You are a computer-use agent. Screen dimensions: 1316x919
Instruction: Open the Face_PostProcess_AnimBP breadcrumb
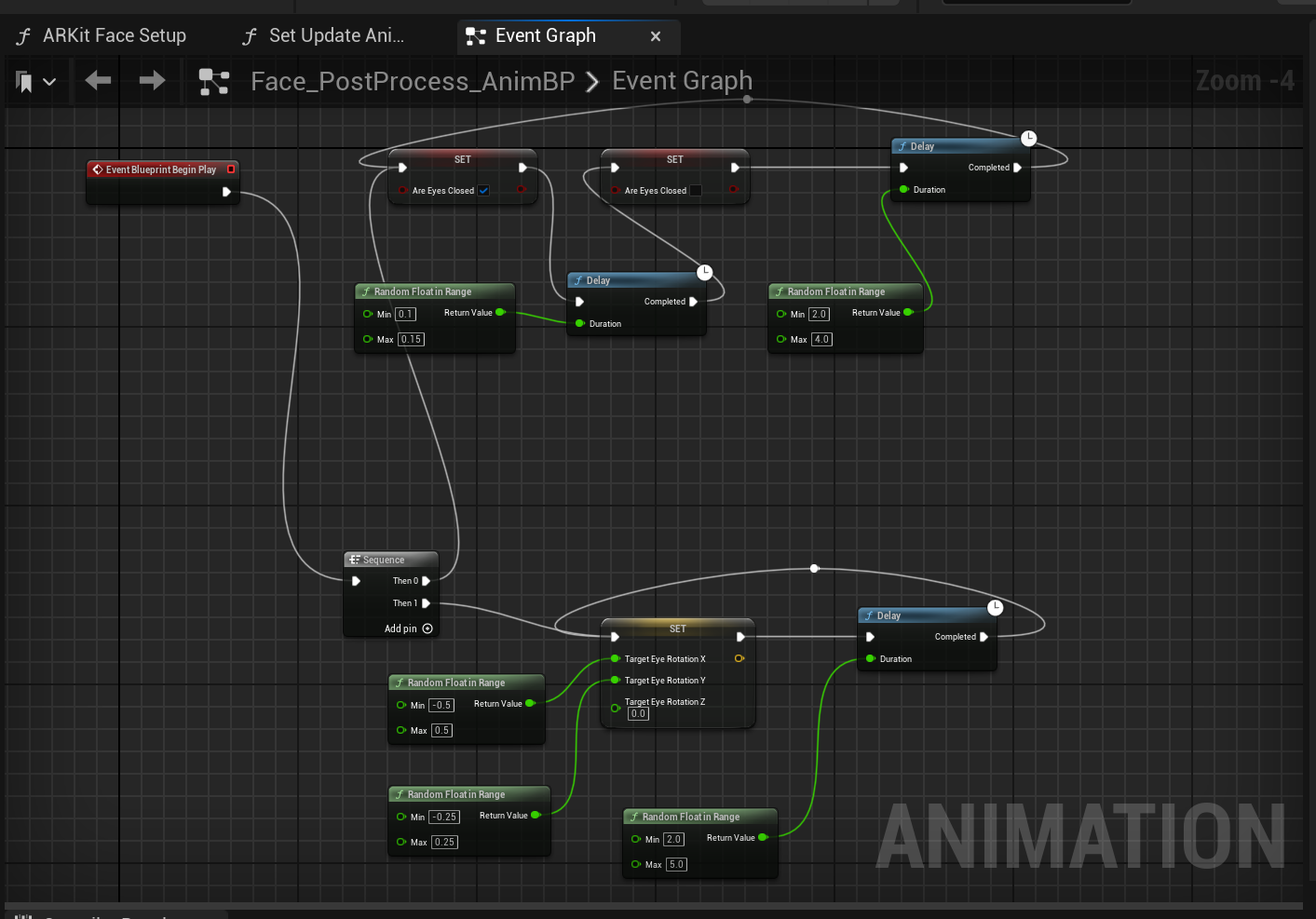click(413, 81)
